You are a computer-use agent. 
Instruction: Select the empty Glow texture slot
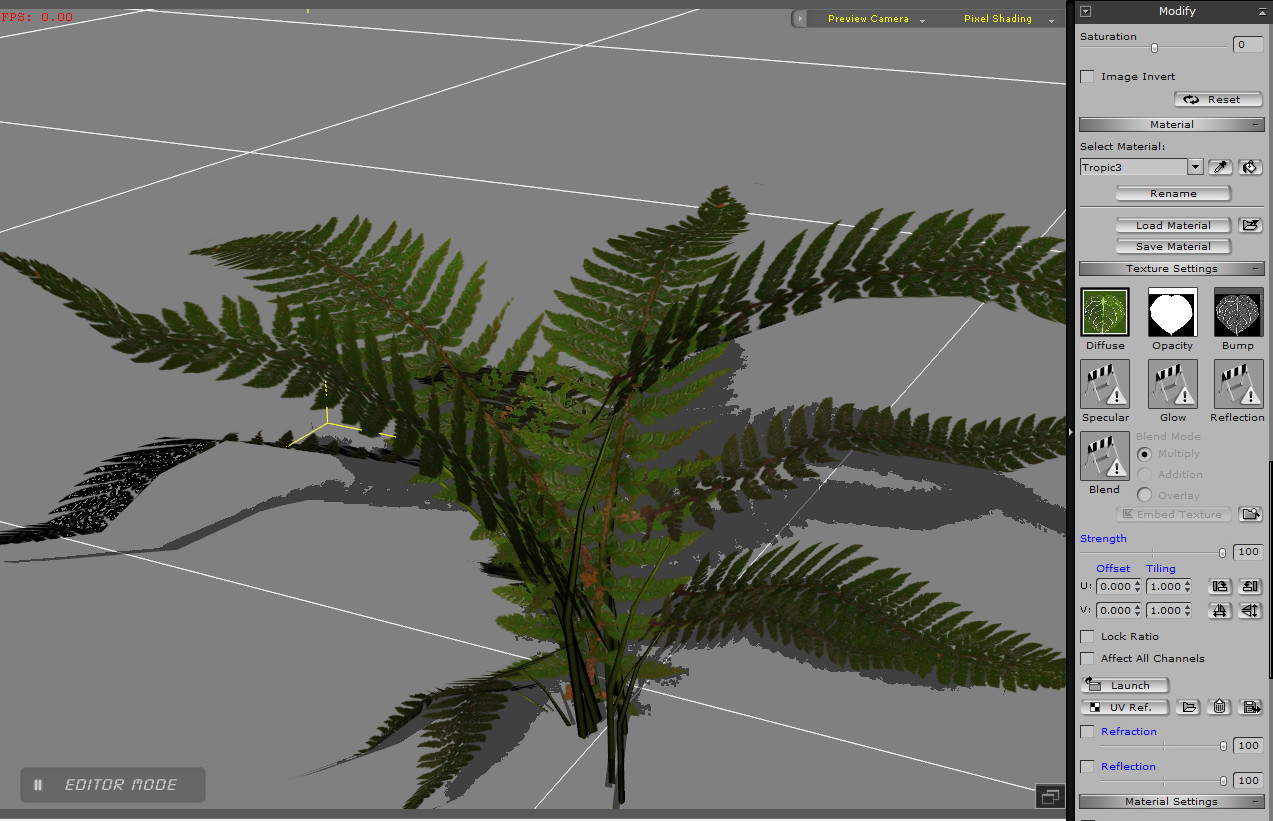pos(1172,385)
